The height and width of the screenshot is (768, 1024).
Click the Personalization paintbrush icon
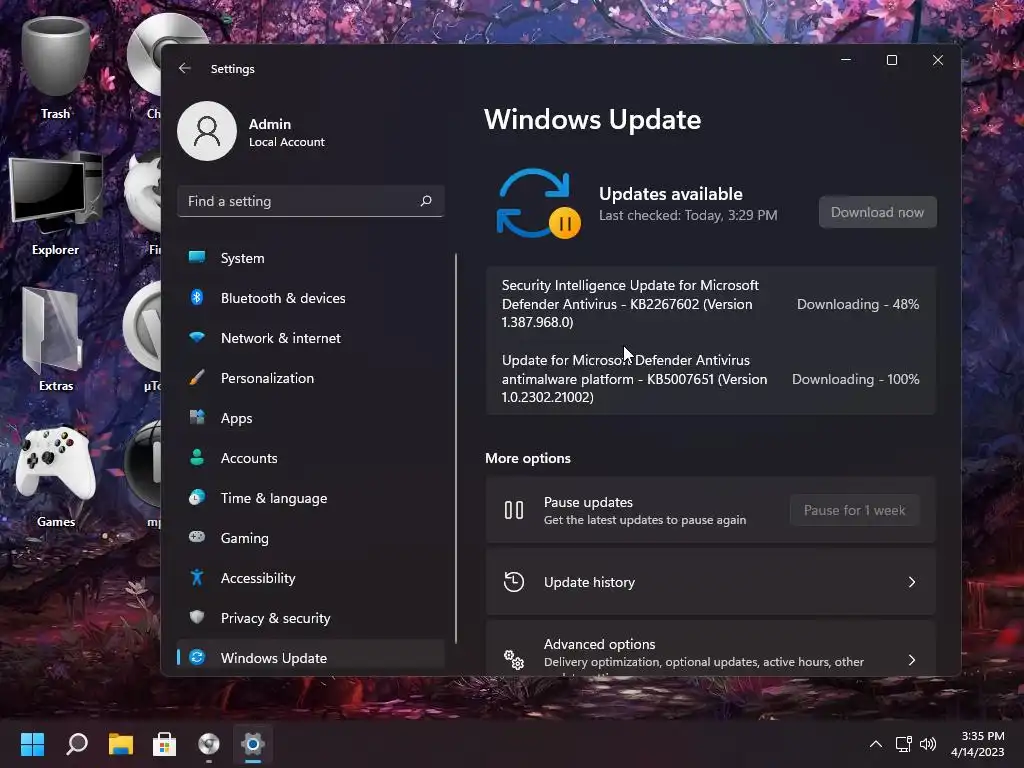pyautogui.click(x=197, y=377)
